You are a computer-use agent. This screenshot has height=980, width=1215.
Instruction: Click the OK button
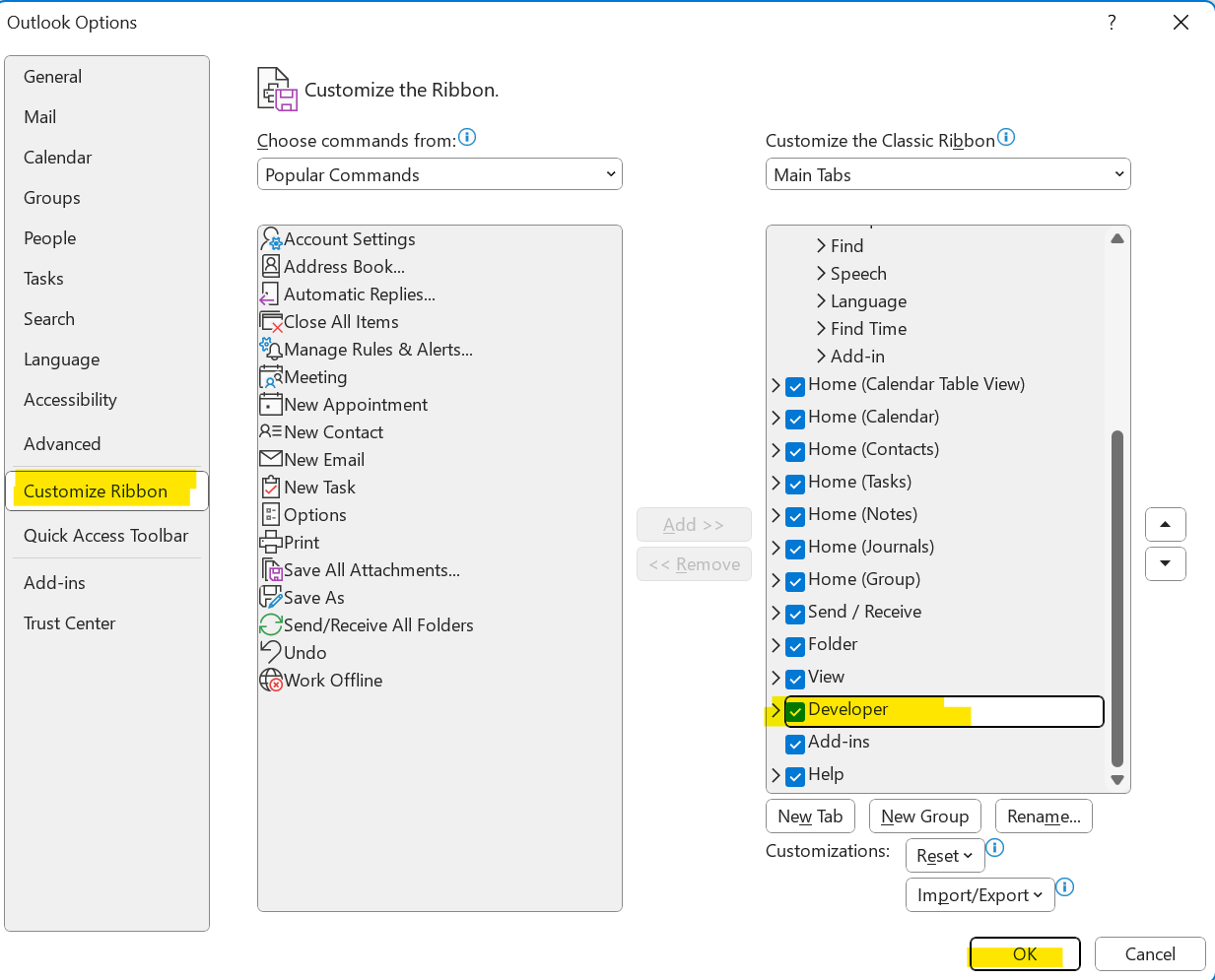point(1025,953)
